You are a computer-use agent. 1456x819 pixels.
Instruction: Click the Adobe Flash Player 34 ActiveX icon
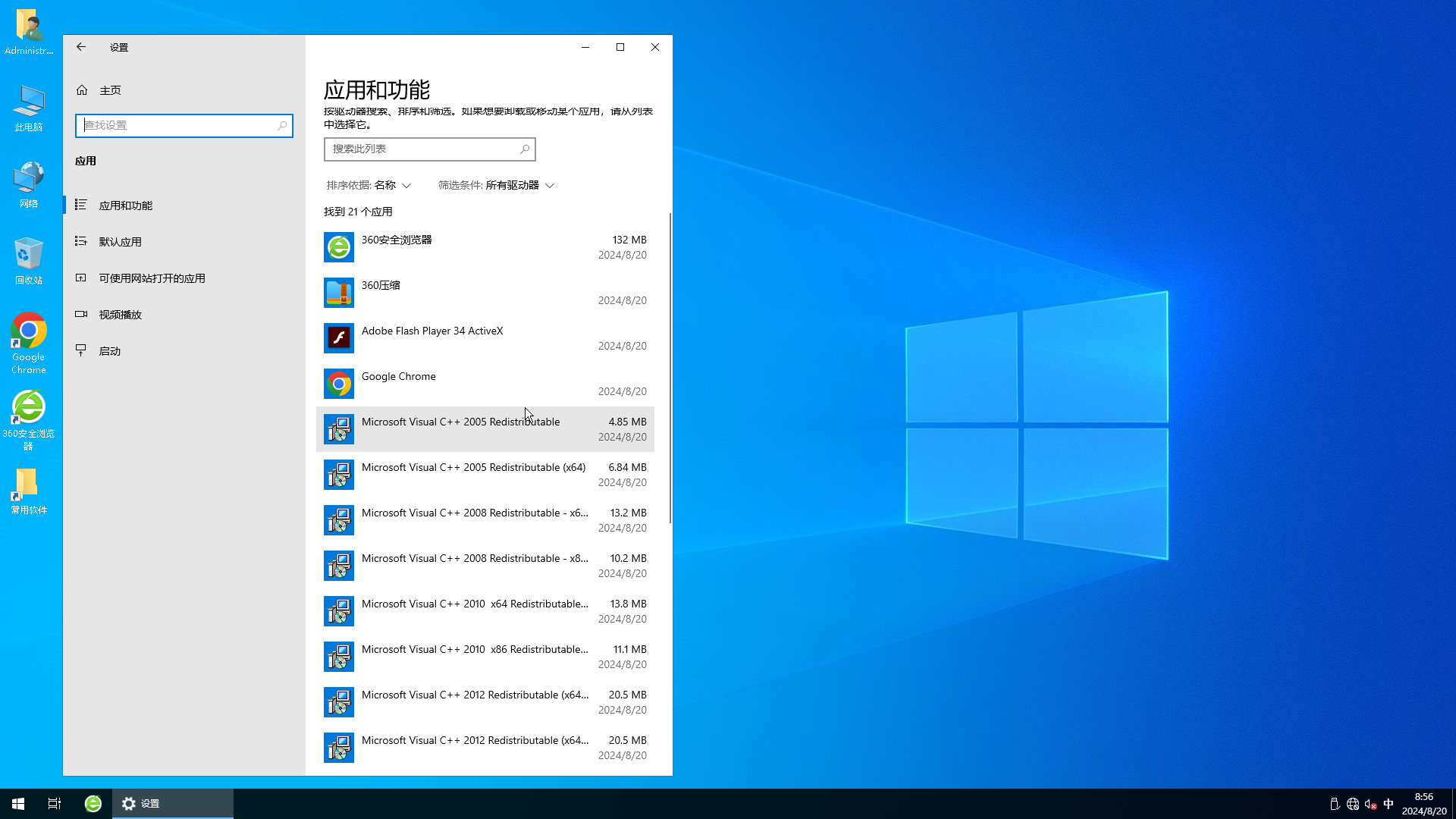tap(339, 338)
